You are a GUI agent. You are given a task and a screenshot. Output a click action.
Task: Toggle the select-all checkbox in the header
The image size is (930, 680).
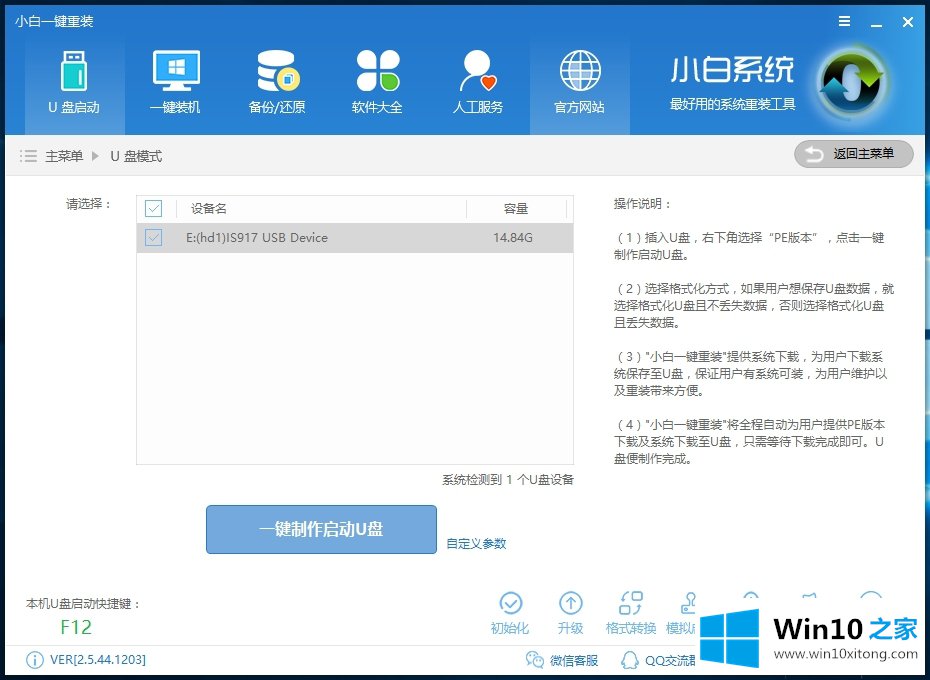click(154, 208)
